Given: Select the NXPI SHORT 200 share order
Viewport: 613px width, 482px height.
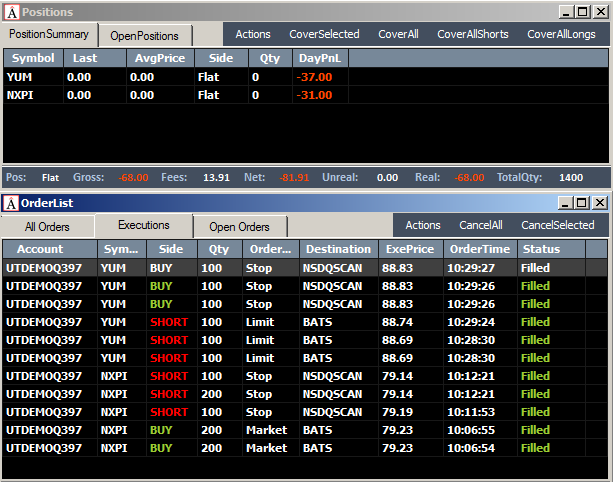Looking at the screenshot, I should (305, 394).
